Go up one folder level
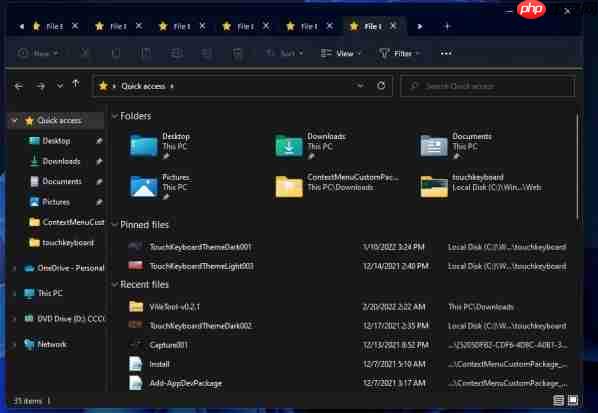 pos(76,84)
